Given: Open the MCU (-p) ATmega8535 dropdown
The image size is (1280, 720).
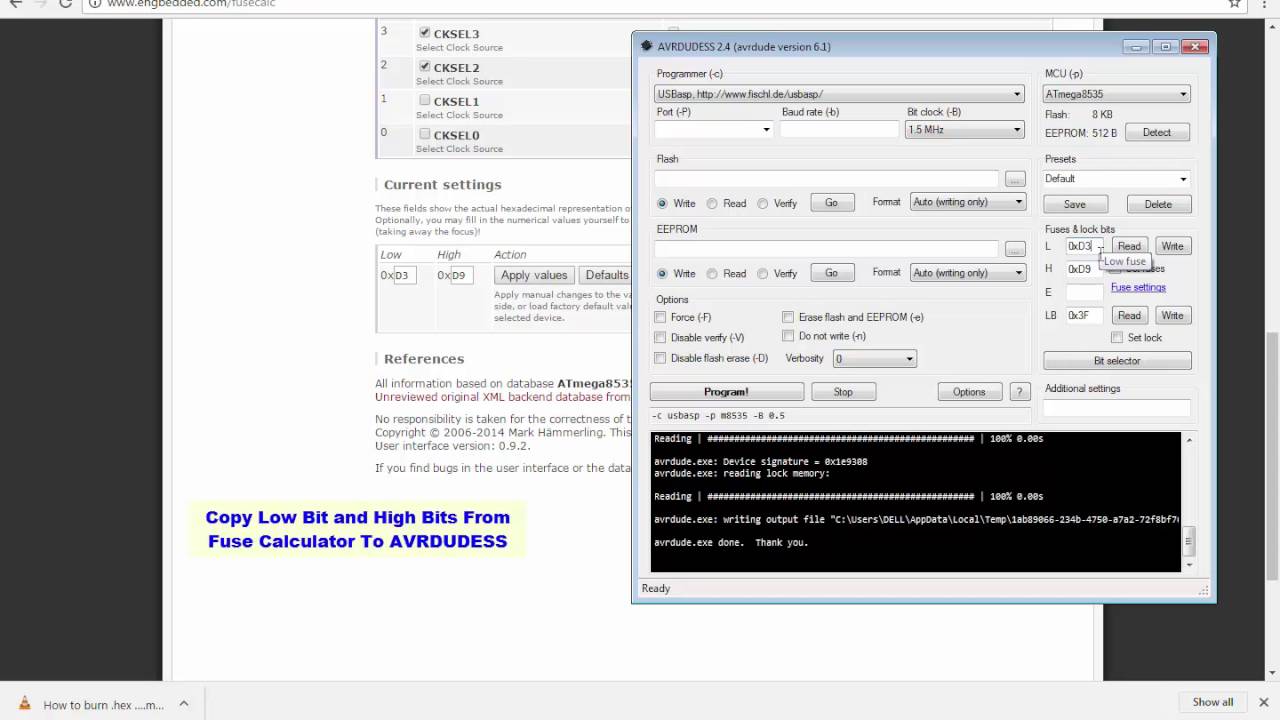Looking at the screenshot, I should click(x=1116, y=94).
